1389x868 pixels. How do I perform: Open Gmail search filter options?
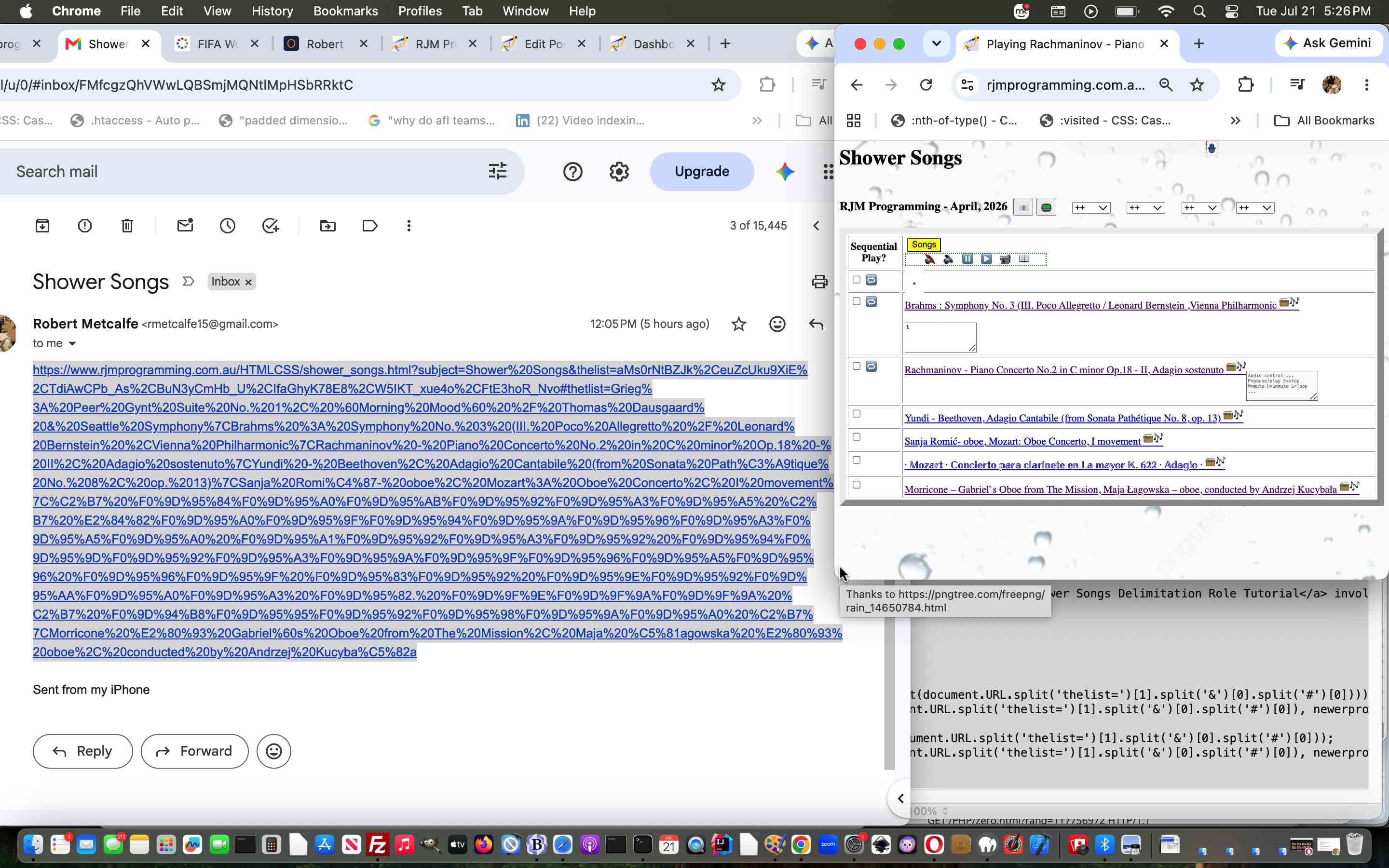pos(497,172)
